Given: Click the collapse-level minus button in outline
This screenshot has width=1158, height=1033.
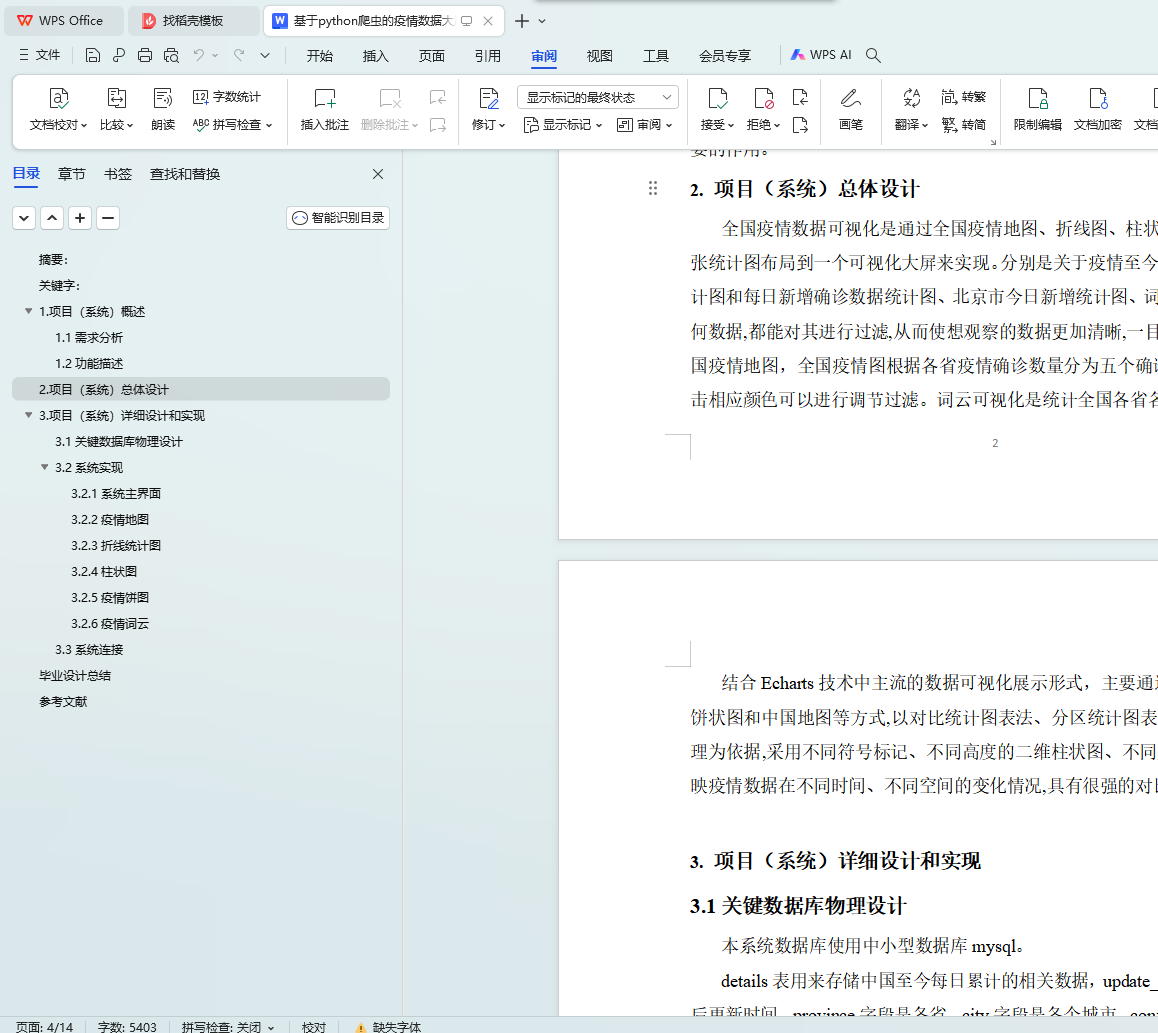Looking at the screenshot, I should 108,218.
